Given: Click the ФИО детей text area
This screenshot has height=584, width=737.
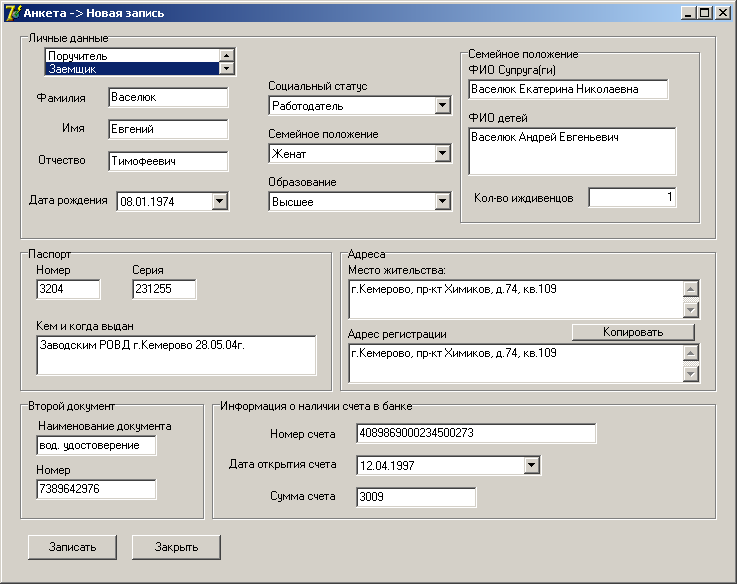Looking at the screenshot, I should [572, 151].
